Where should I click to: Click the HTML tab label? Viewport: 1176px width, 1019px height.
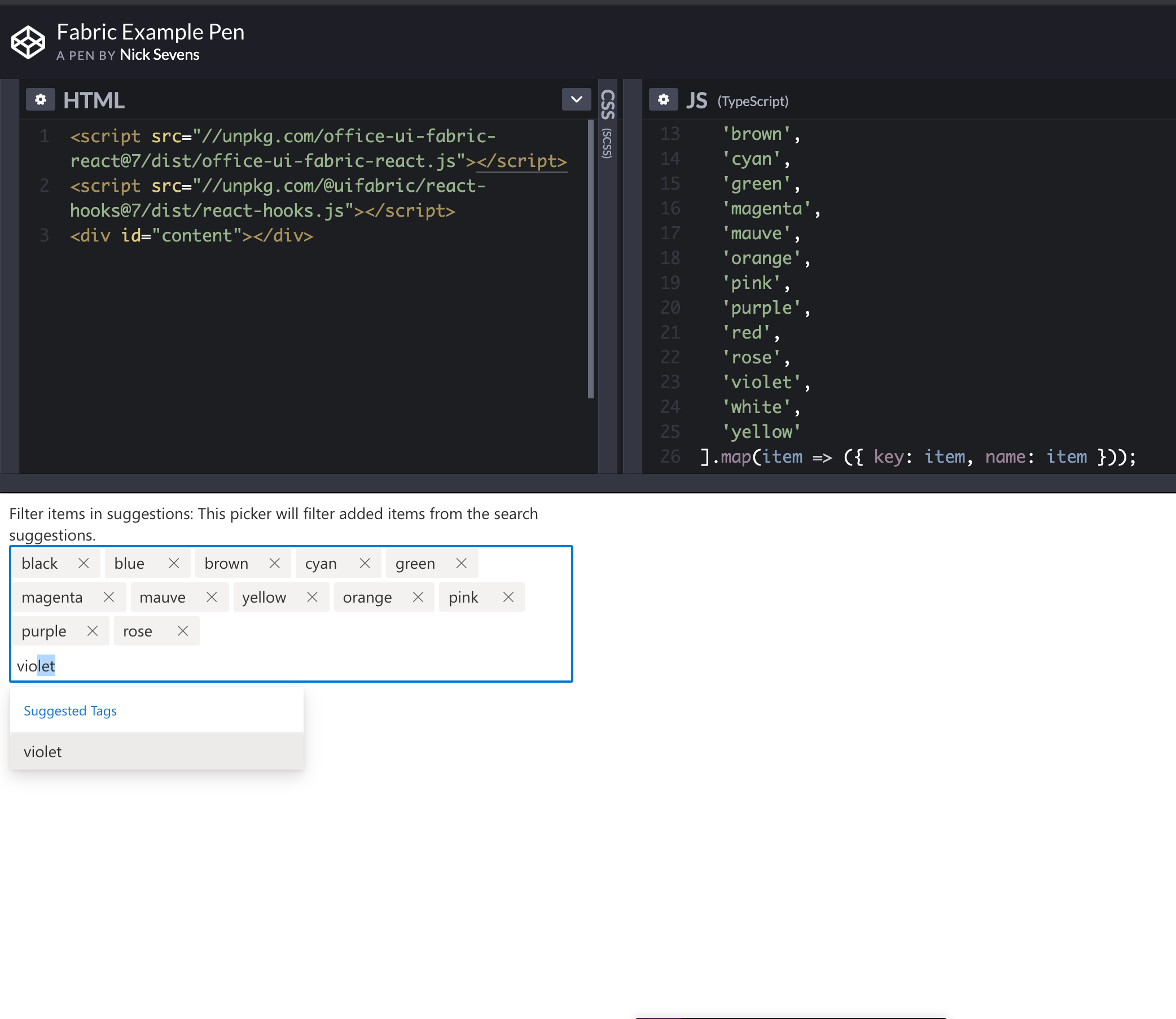[x=94, y=99]
